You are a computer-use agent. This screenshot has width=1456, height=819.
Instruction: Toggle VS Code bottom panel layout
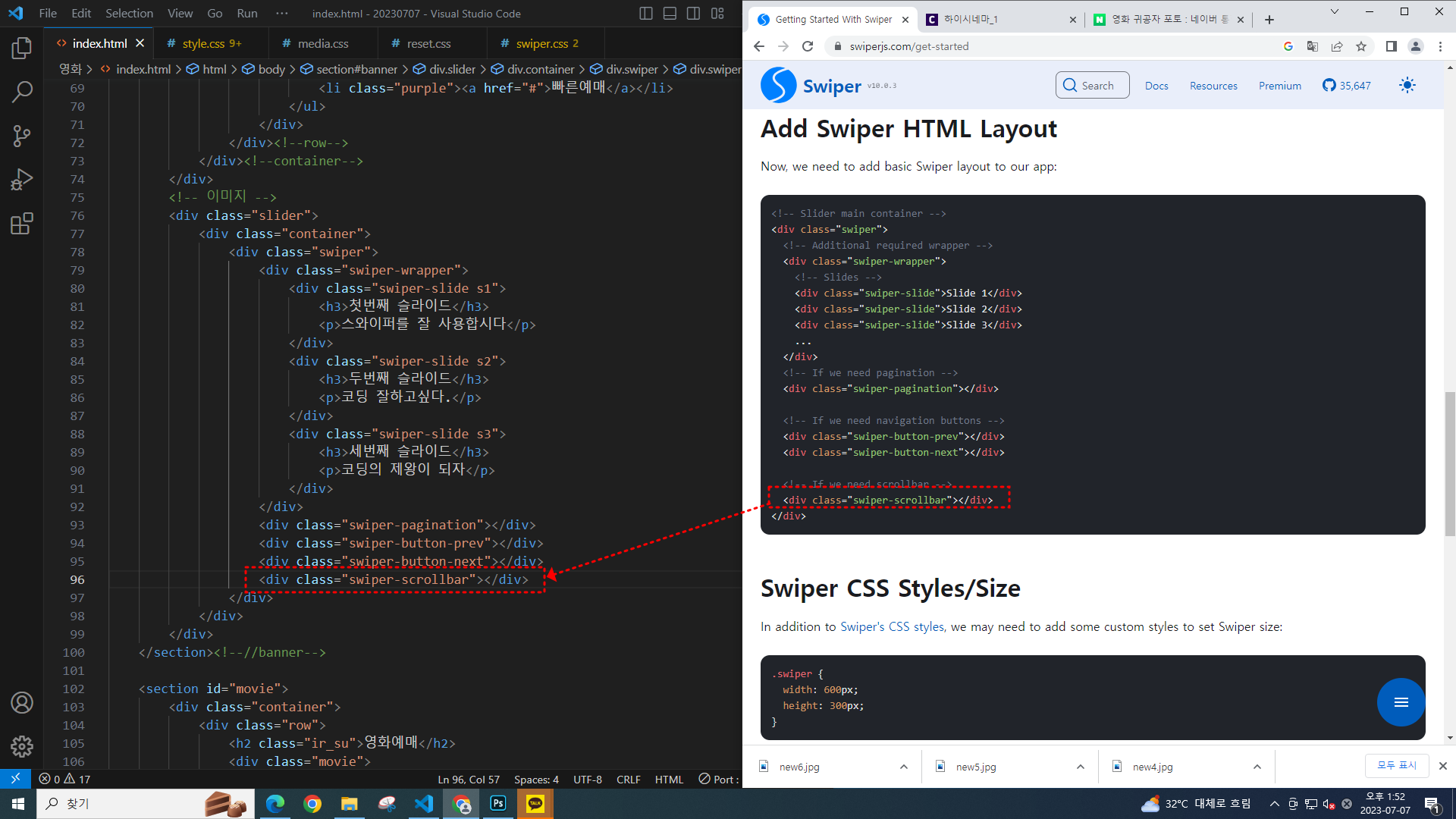[x=670, y=14]
